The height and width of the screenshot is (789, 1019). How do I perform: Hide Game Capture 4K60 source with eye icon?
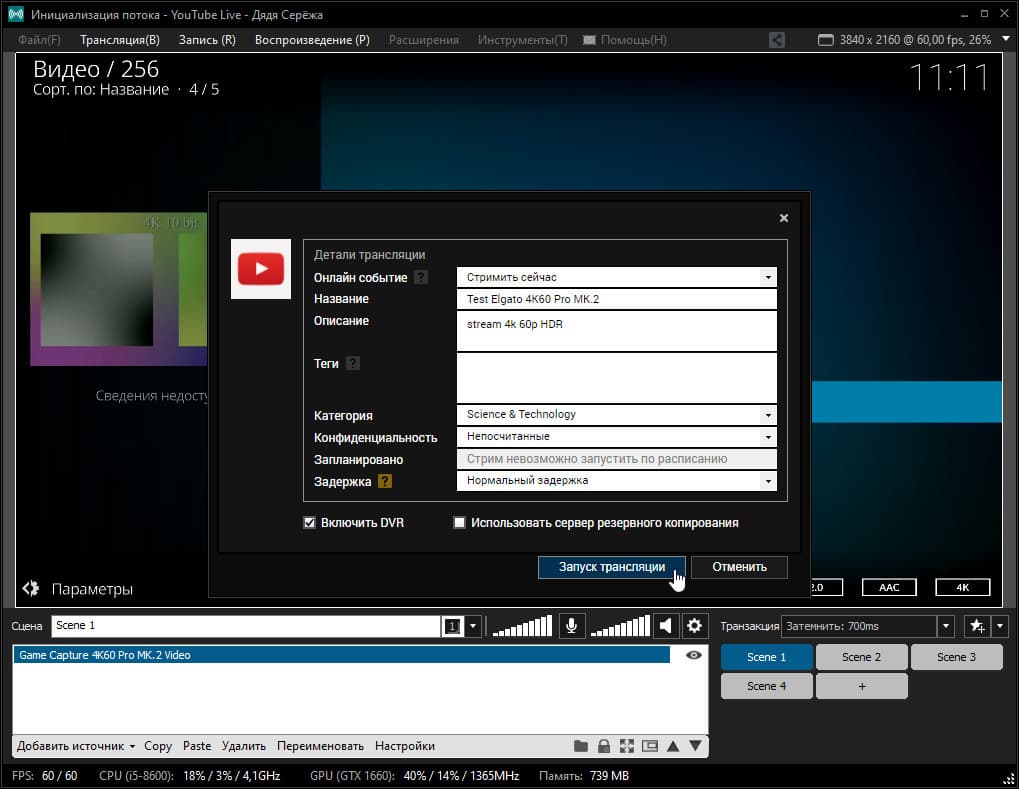pyautogui.click(x=692, y=655)
